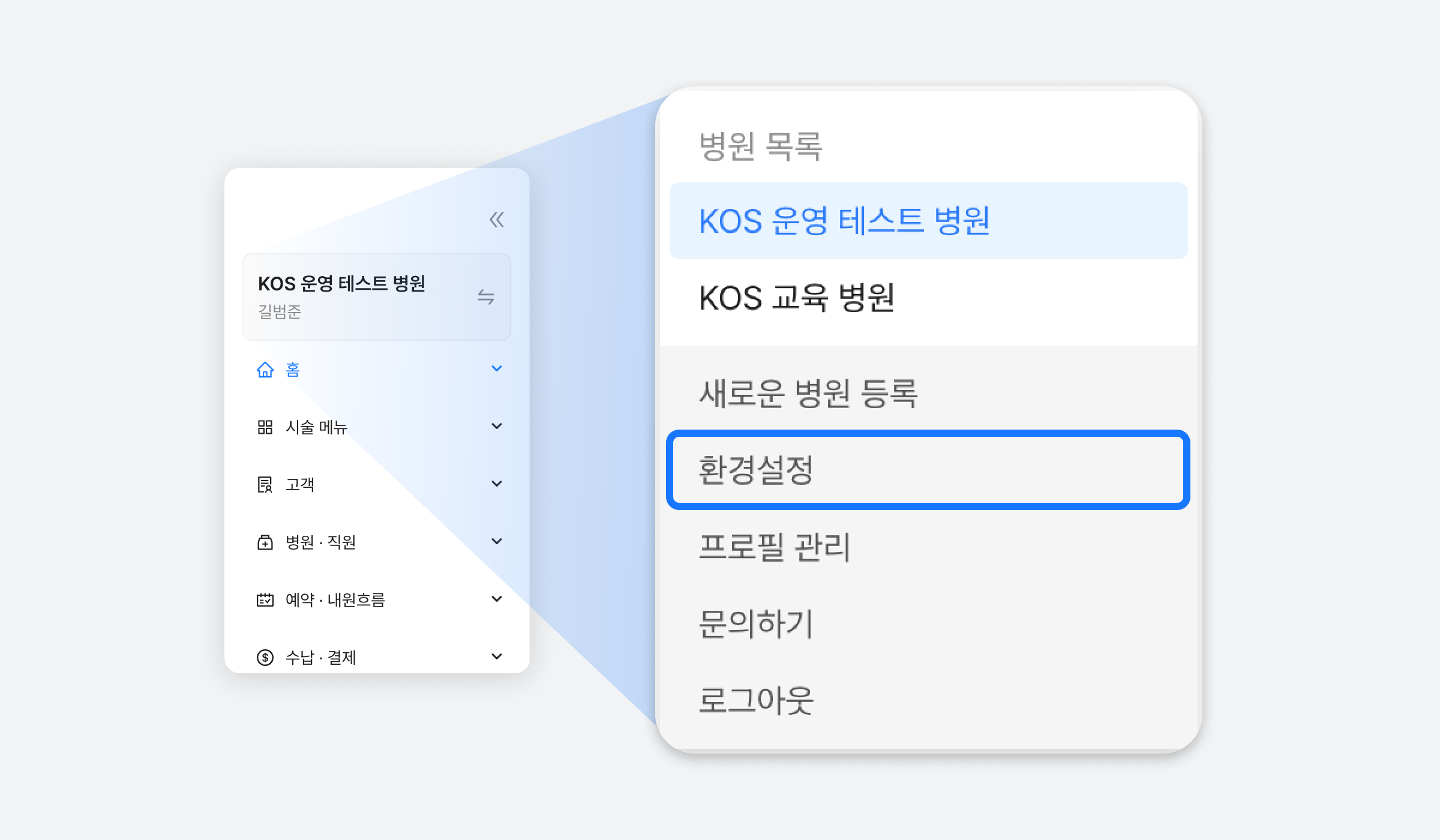Click the 예약·내원흐름 calendar icon
Viewport: 1440px width, 840px height.
(x=265, y=600)
